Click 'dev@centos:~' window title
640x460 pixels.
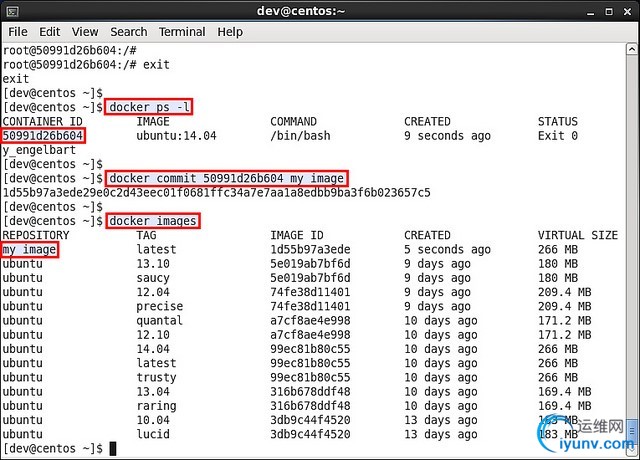301,11
